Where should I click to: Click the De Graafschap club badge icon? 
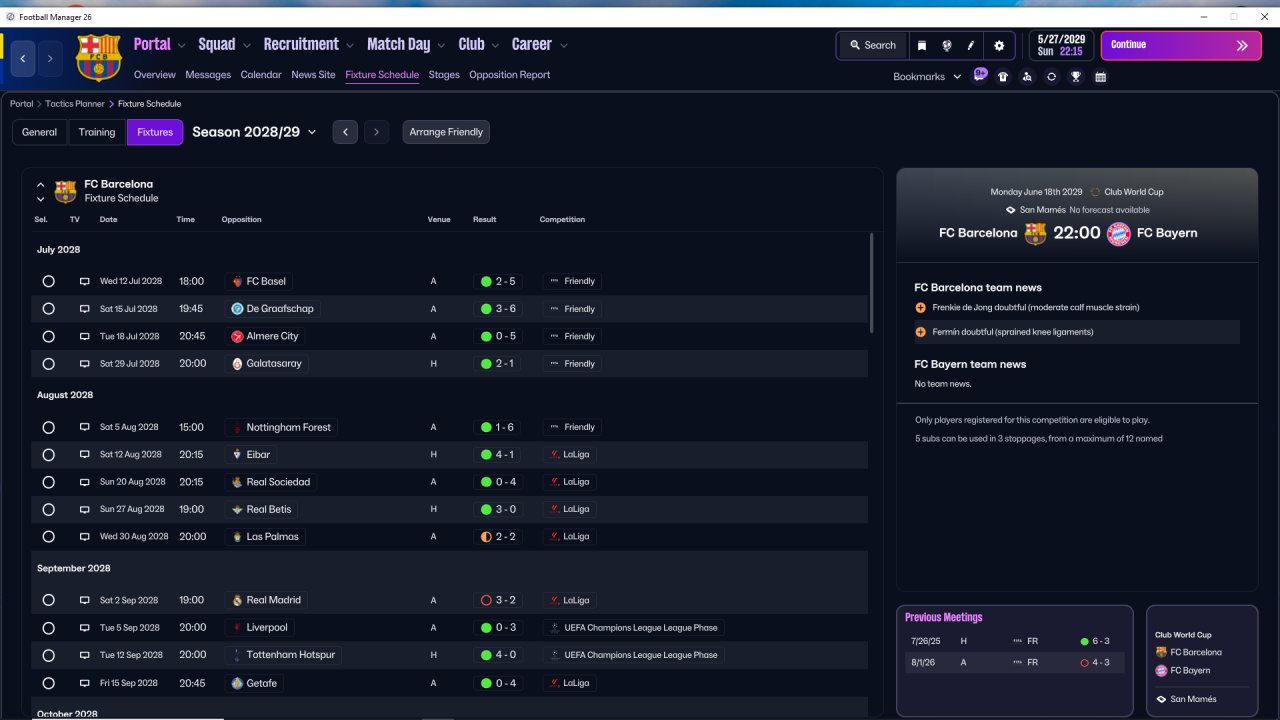[237, 309]
